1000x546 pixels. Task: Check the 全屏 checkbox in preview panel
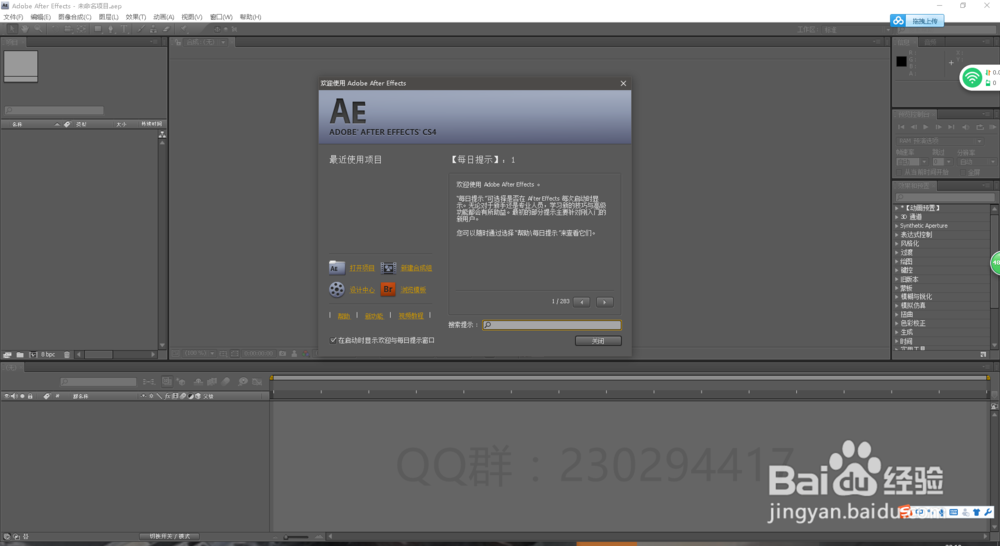(963, 172)
